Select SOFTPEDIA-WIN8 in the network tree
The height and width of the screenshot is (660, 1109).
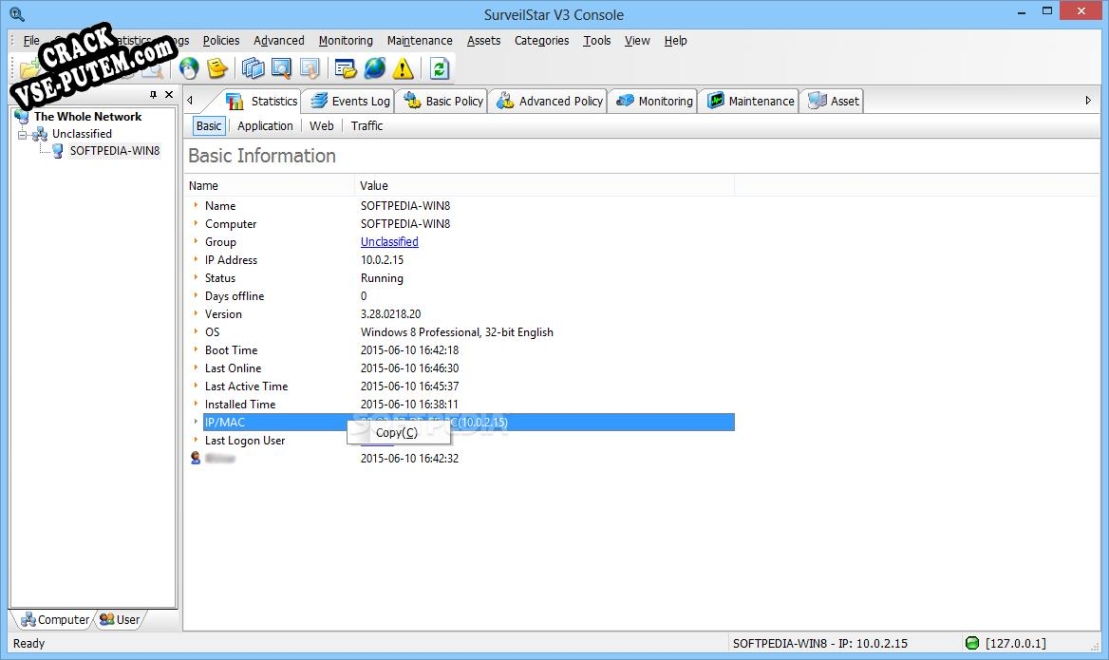[115, 151]
